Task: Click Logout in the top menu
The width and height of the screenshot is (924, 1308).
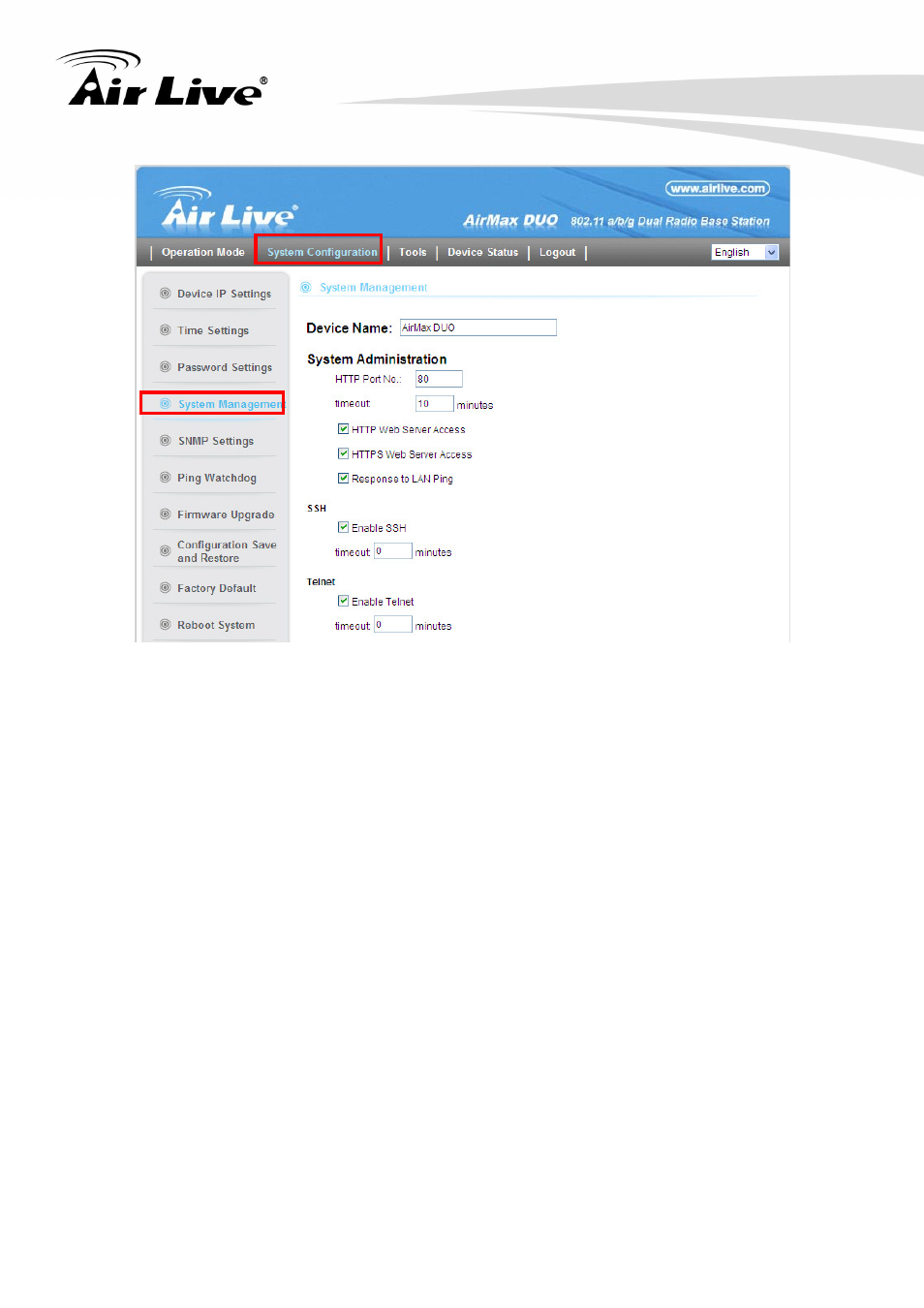Action: tap(557, 252)
